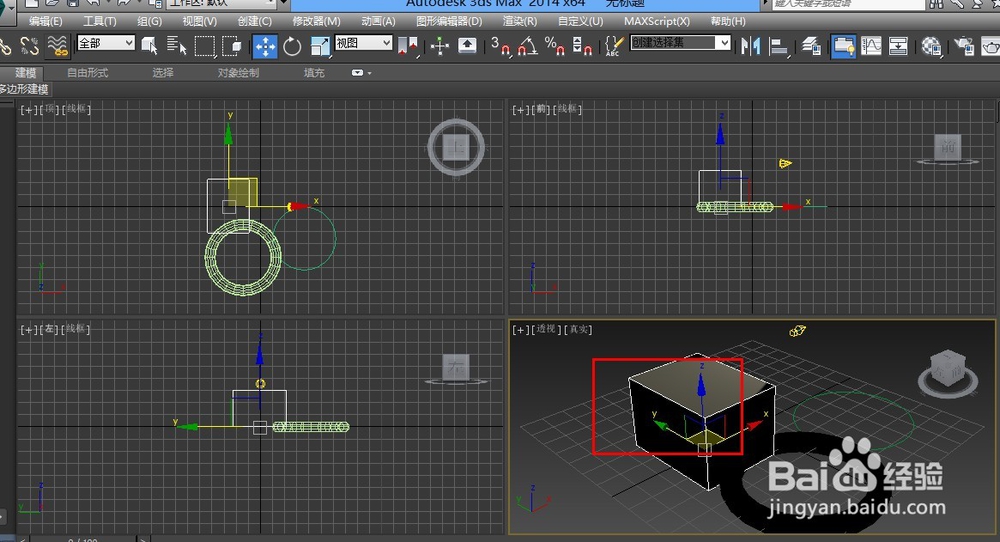The image size is (1000, 542).
Task: Open the Curve Editor
Action: point(871,46)
